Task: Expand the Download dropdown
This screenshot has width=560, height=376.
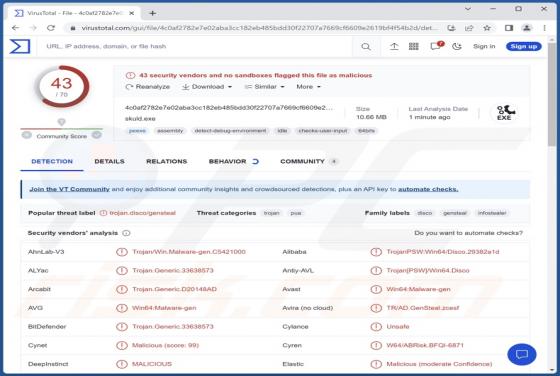Action: click(207, 87)
